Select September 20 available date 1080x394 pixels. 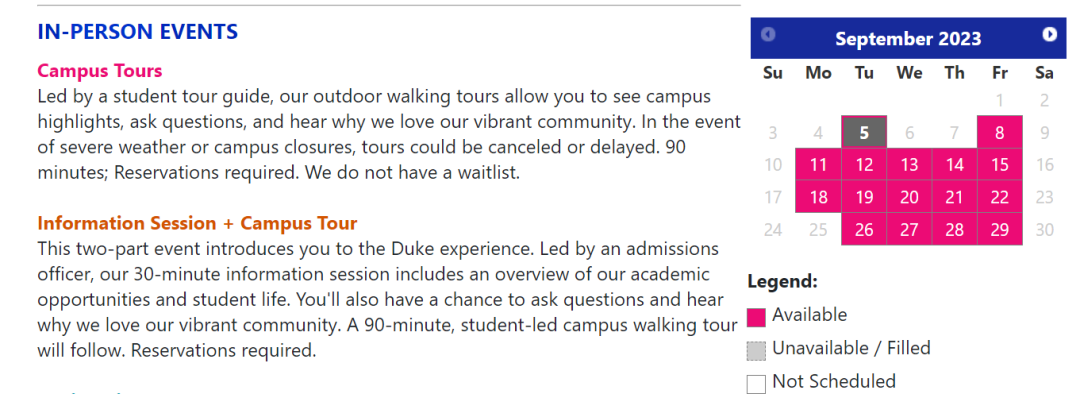[909, 197]
